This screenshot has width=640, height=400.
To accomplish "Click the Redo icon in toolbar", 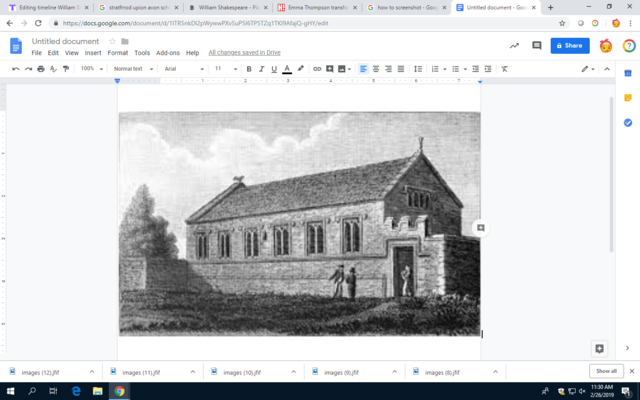I will click(28, 69).
